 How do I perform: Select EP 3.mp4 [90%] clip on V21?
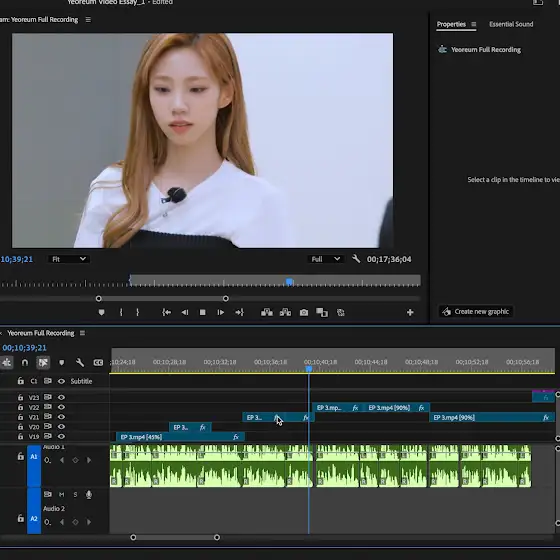point(492,417)
